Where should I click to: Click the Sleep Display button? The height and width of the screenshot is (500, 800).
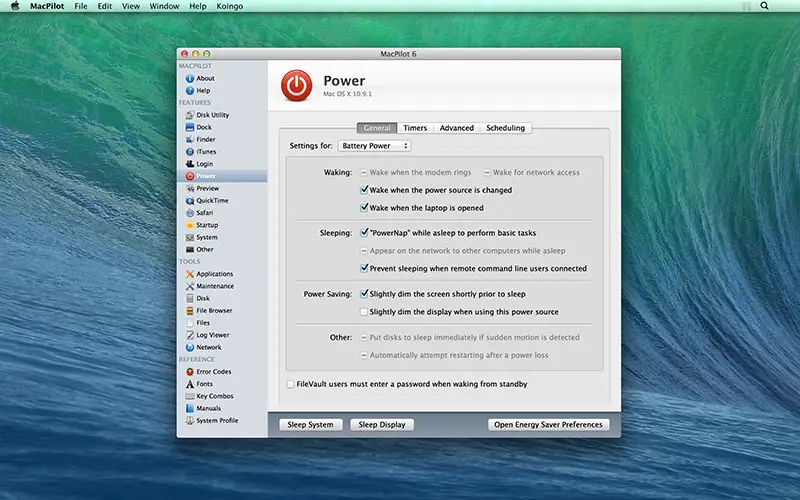point(382,424)
